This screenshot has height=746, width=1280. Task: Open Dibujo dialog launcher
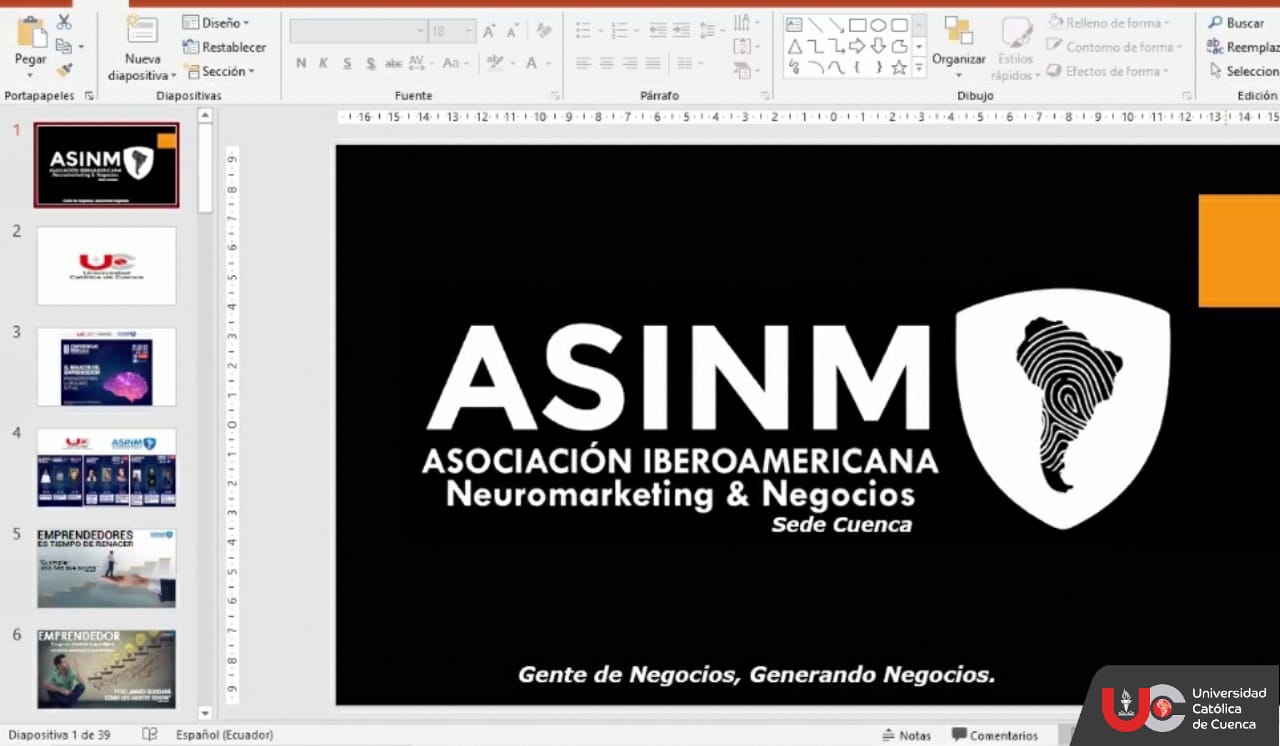pyautogui.click(x=1187, y=96)
